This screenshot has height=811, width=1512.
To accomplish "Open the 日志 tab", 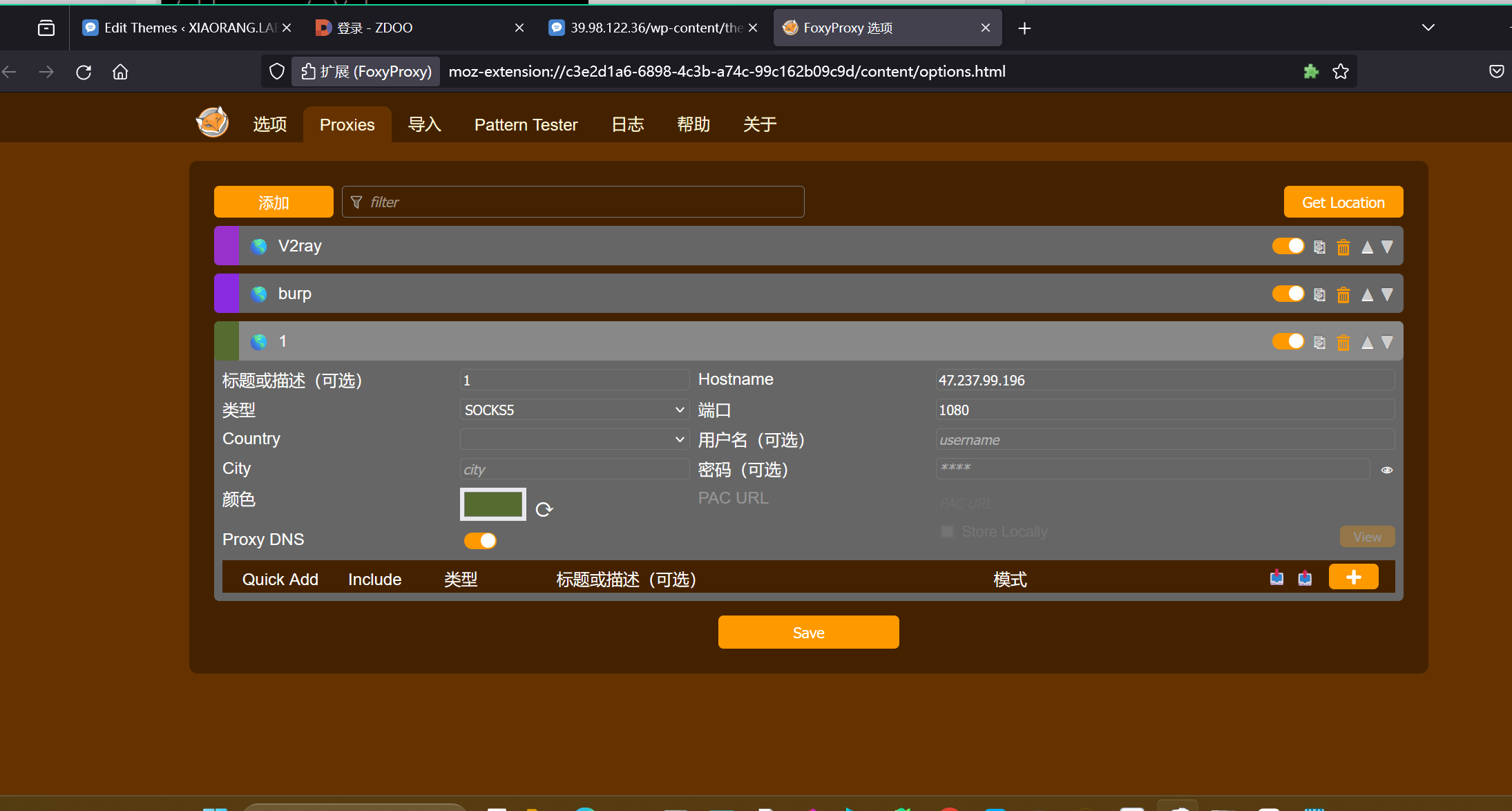I will click(627, 125).
